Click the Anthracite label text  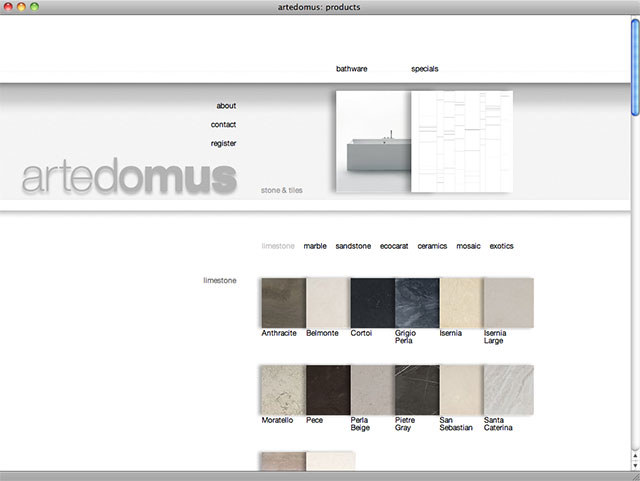[x=279, y=333]
